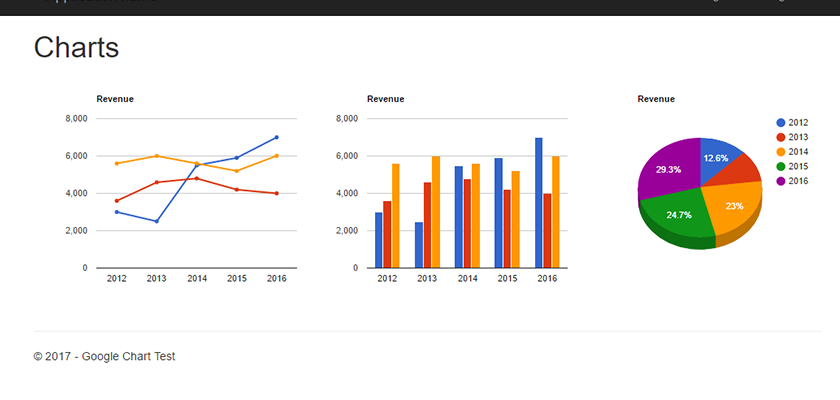Select the orange bar for 2013
Screen dimensions: 840x400
point(436,212)
